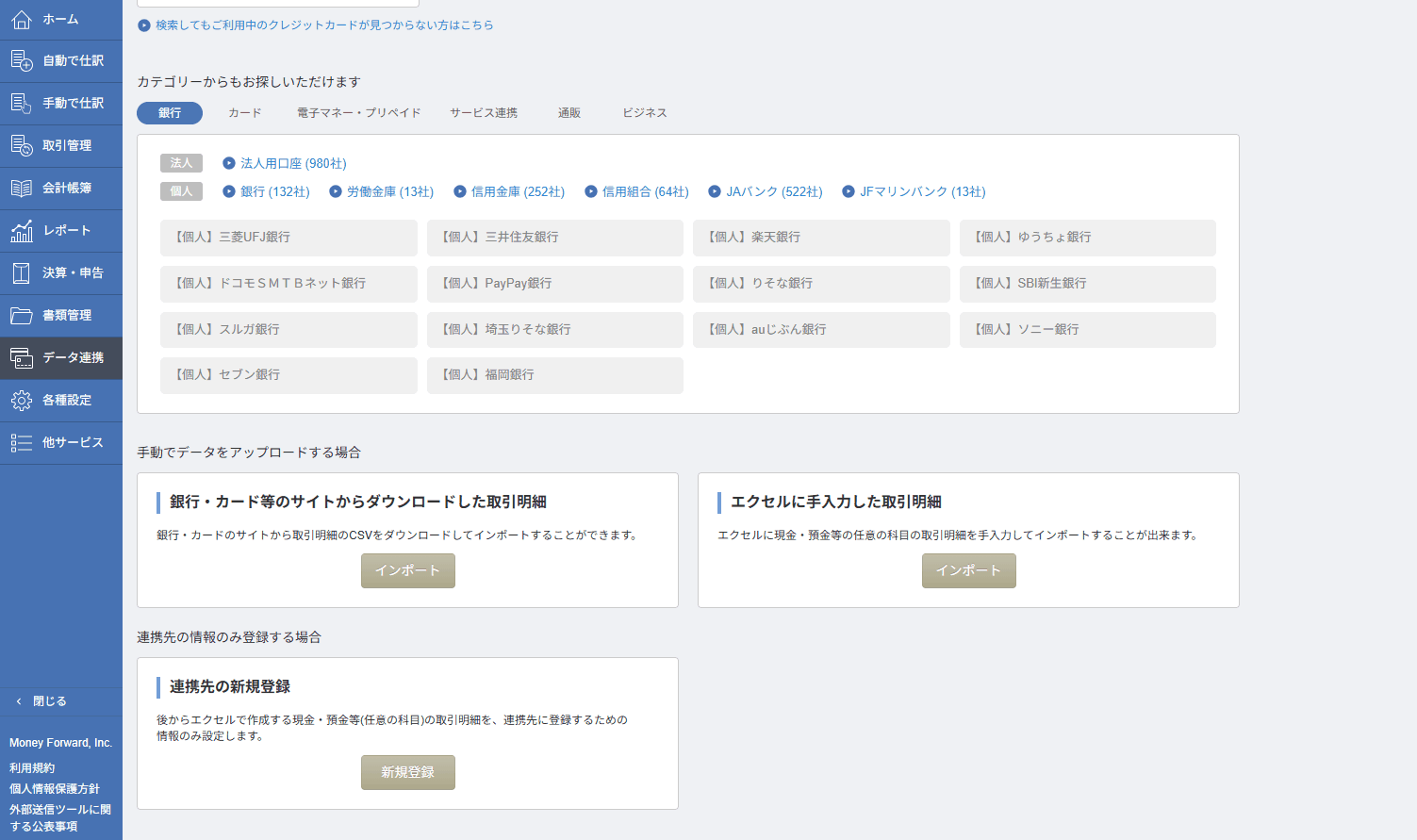Select the 銀行 category tab
This screenshot has width=1417, height=840.
[170, 113]
